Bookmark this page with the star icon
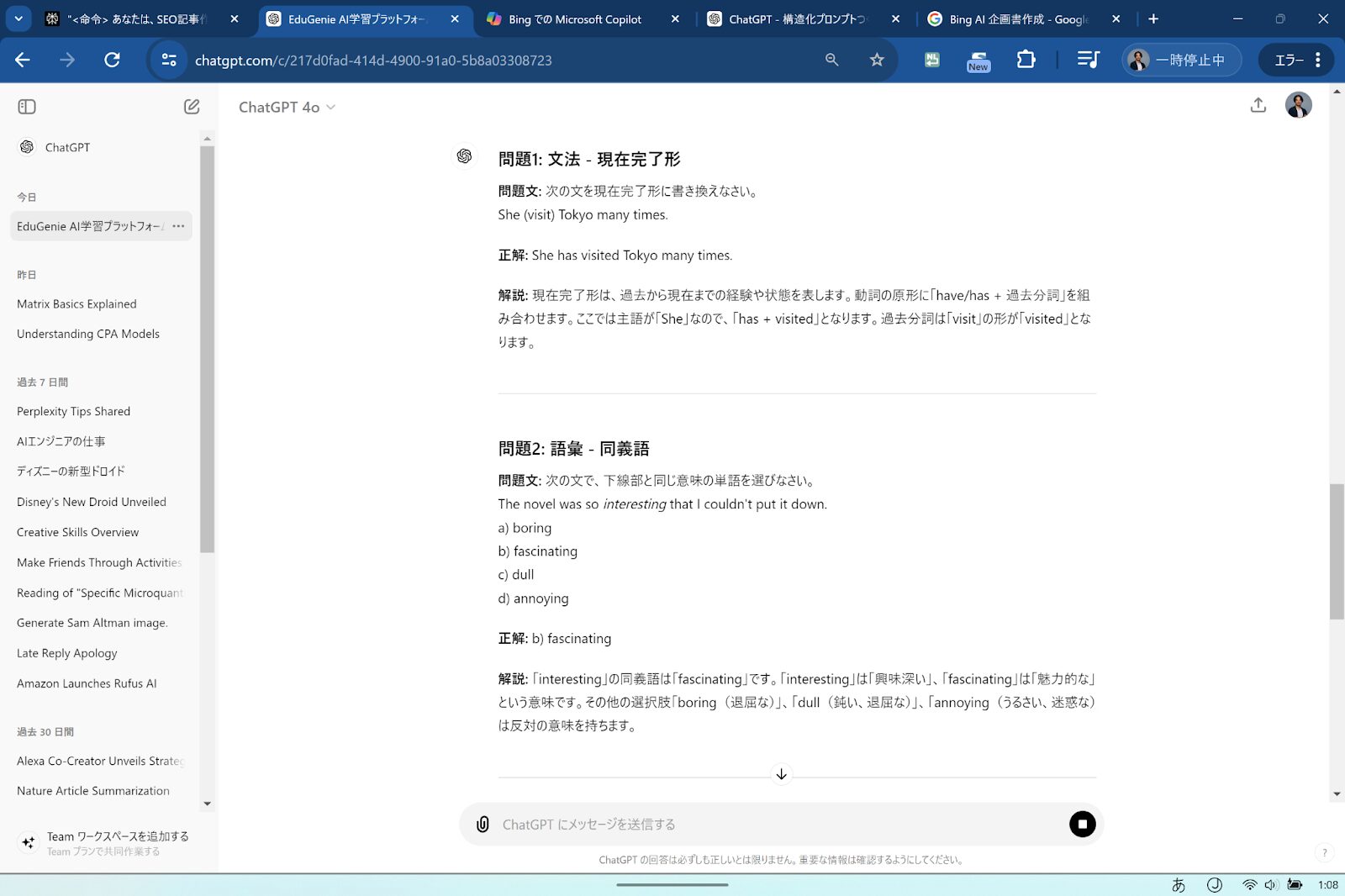This screenshot has height=896, width=1345. 877,60
